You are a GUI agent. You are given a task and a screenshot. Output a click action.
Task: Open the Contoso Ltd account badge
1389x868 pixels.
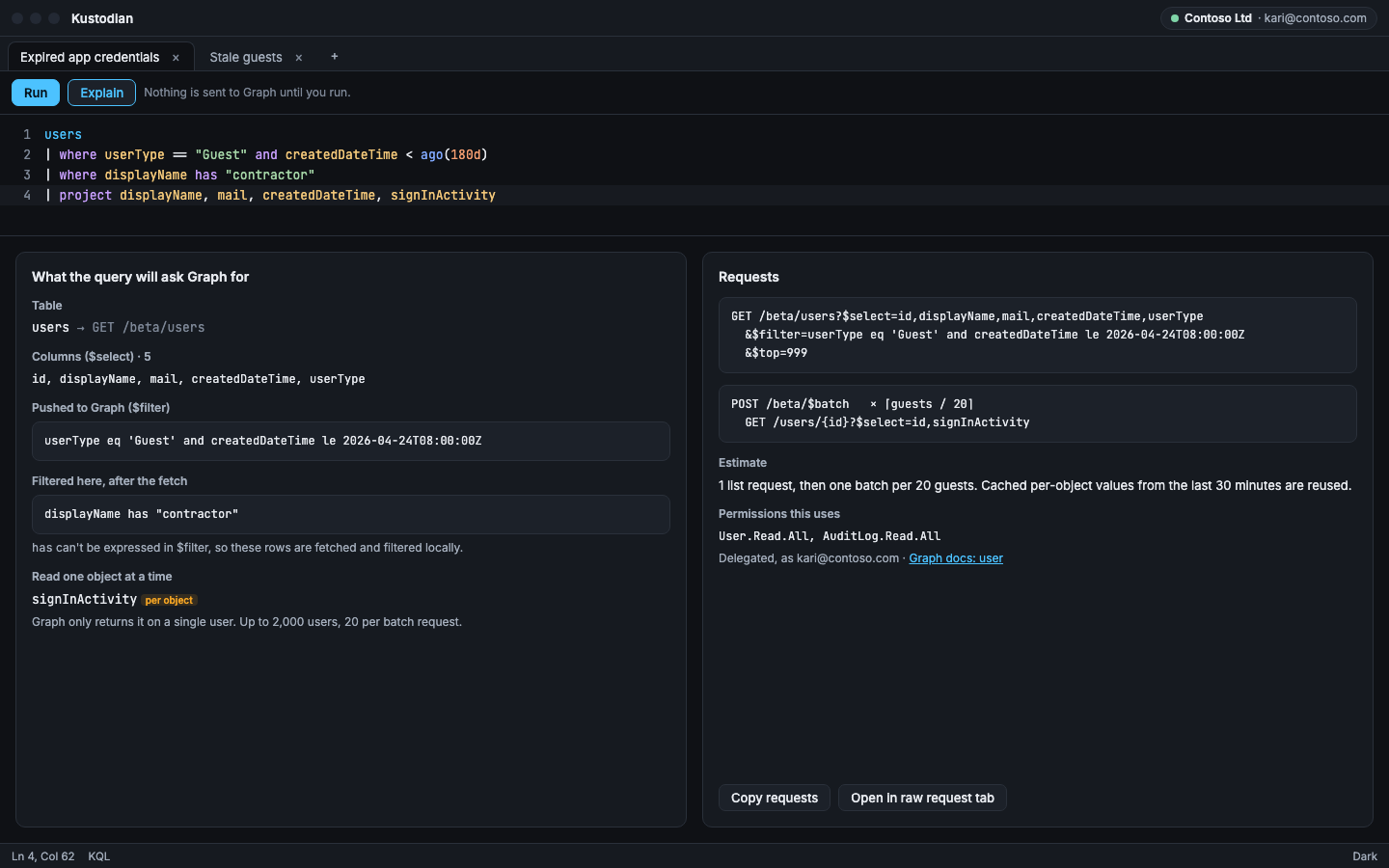1267,18
